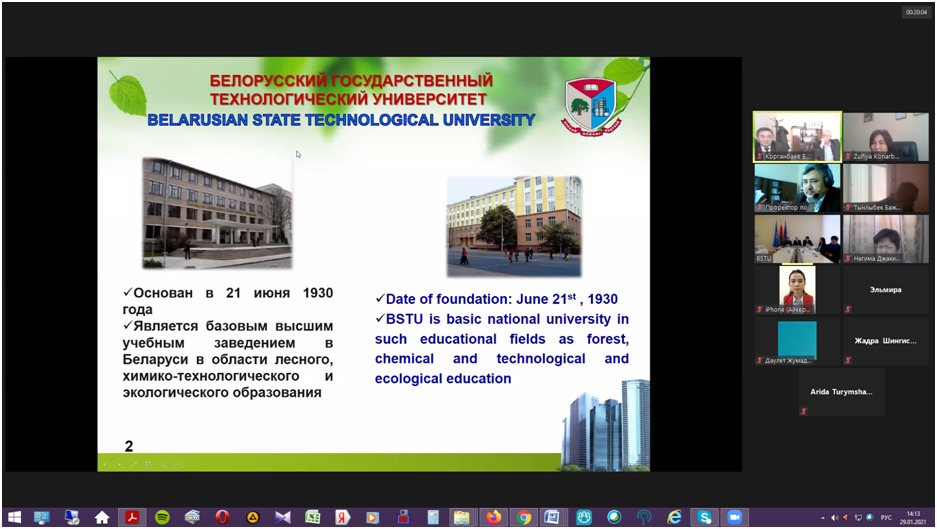Screen dimensions: 937x529
Task: Select Arida Turymsha participant tile
Action: coord(841,393)
